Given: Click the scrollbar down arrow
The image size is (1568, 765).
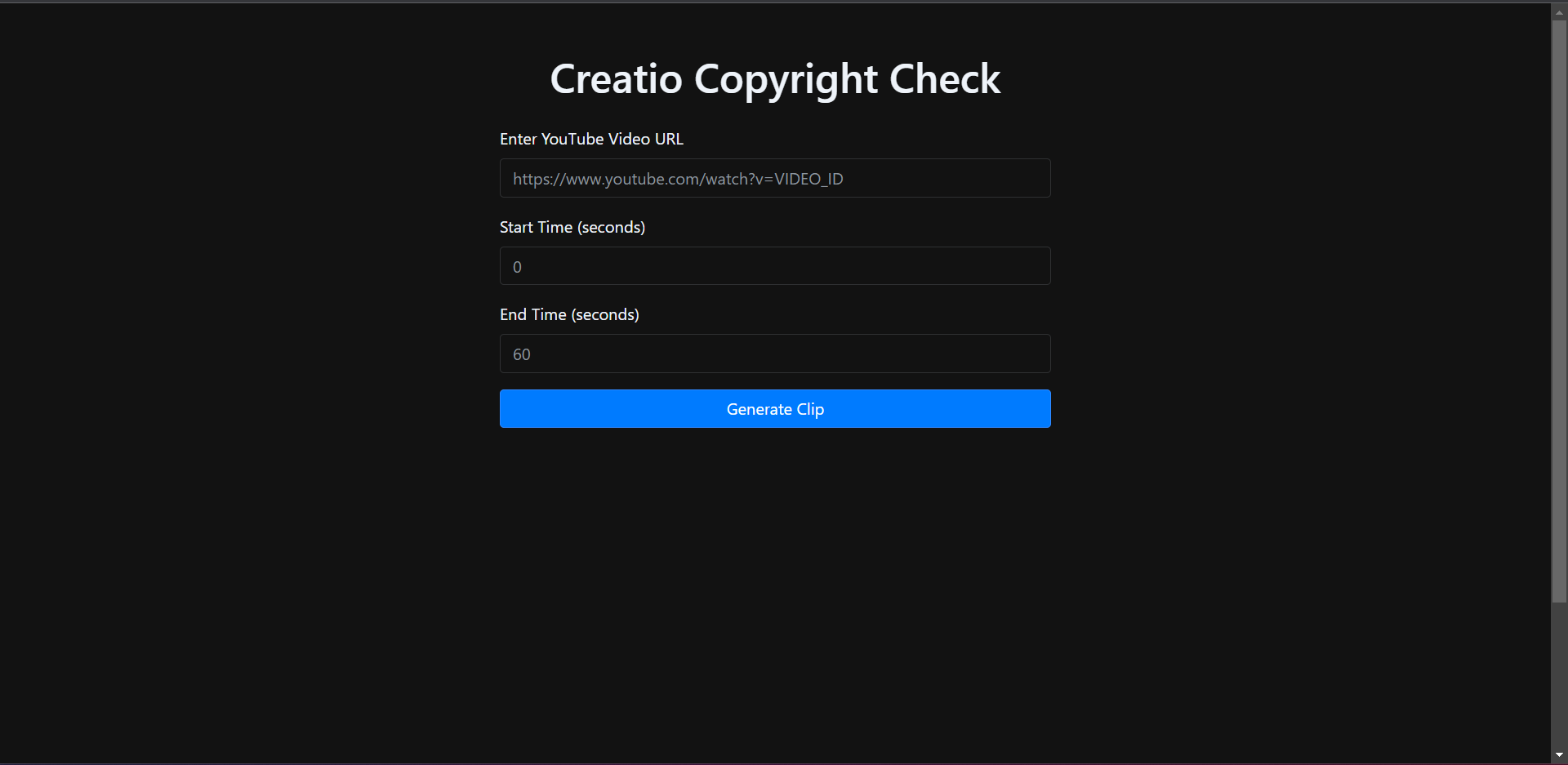Looking at the screenshot, I should [1559, 755].
